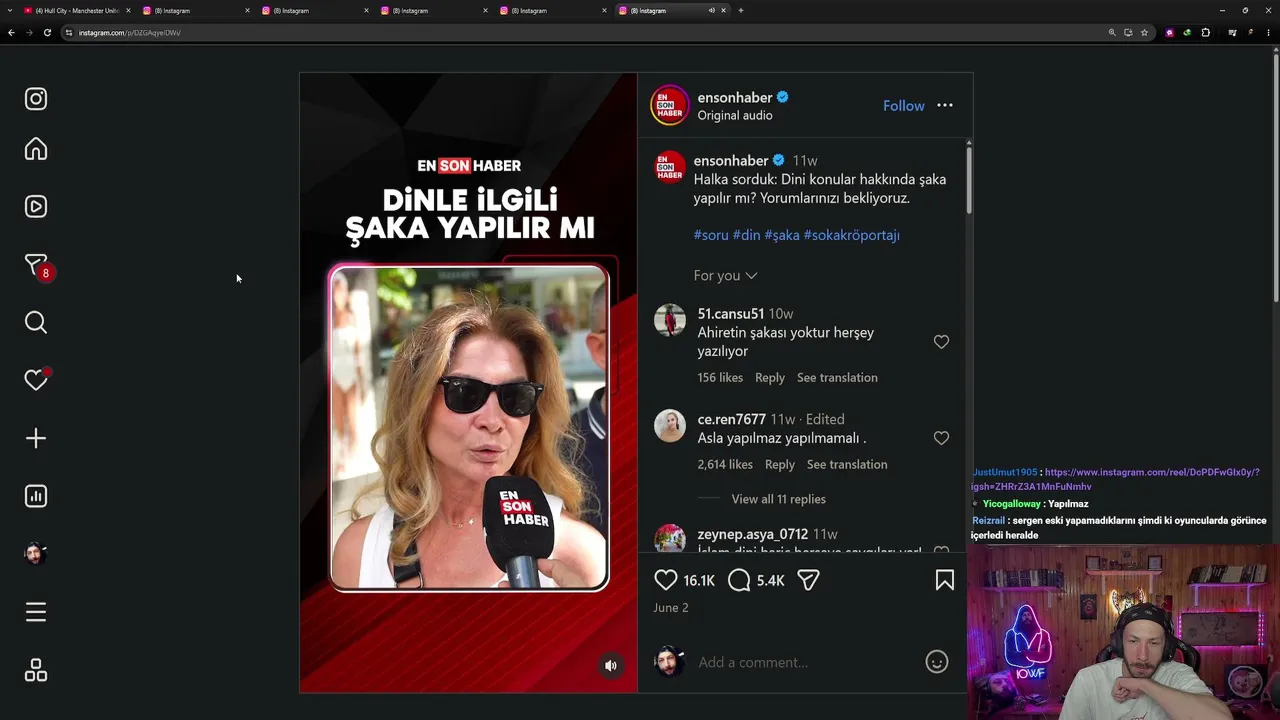Viewport: 1280px width, 720px height.
Task: View the 16.1K likes count
Action: pyautogui.click(x=699, y=580)
